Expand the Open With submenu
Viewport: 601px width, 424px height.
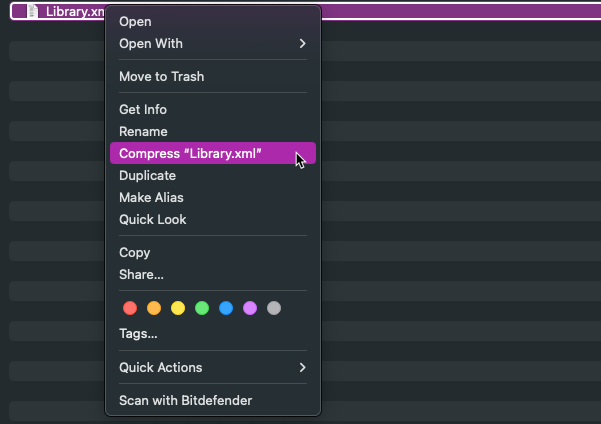(x=151, y=44)
